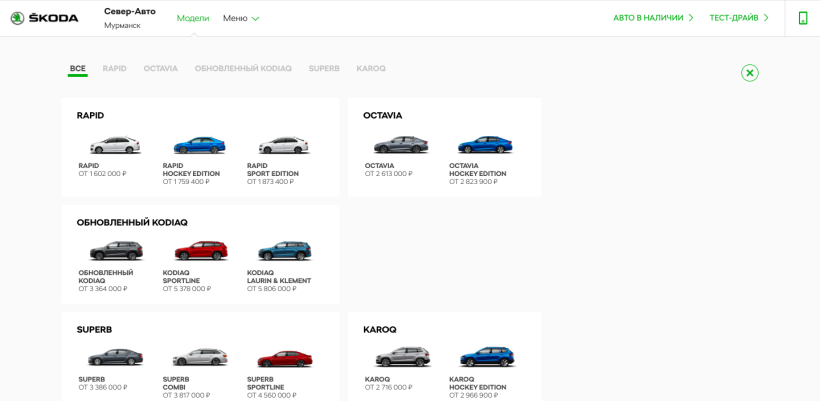Click price ОТ 1 602 000 ₽
Viewport: 820px width, 401px height.
(102, 174)
